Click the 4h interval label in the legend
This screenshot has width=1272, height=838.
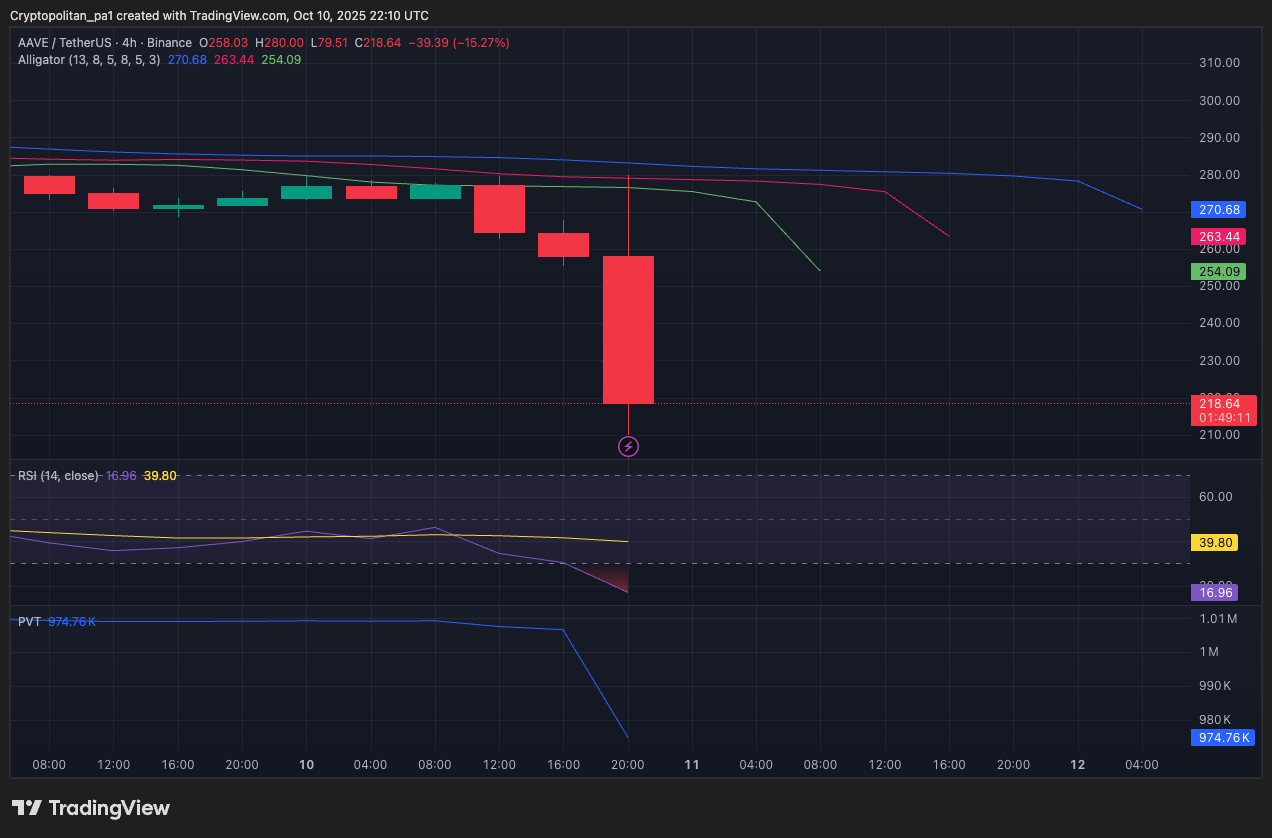pos(127,43)
